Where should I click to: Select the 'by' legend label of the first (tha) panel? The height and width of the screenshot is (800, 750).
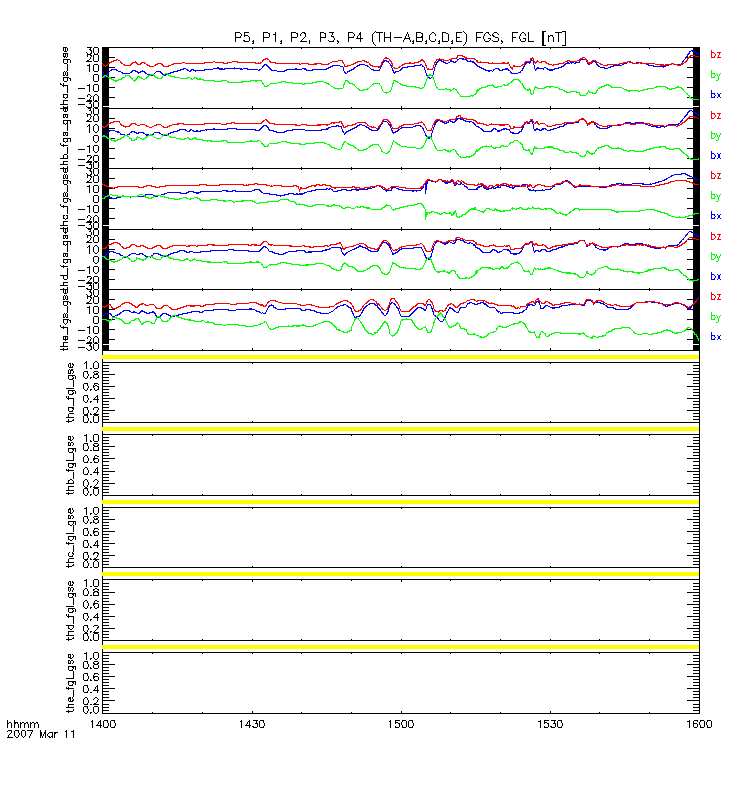click(x=715, y=75)
